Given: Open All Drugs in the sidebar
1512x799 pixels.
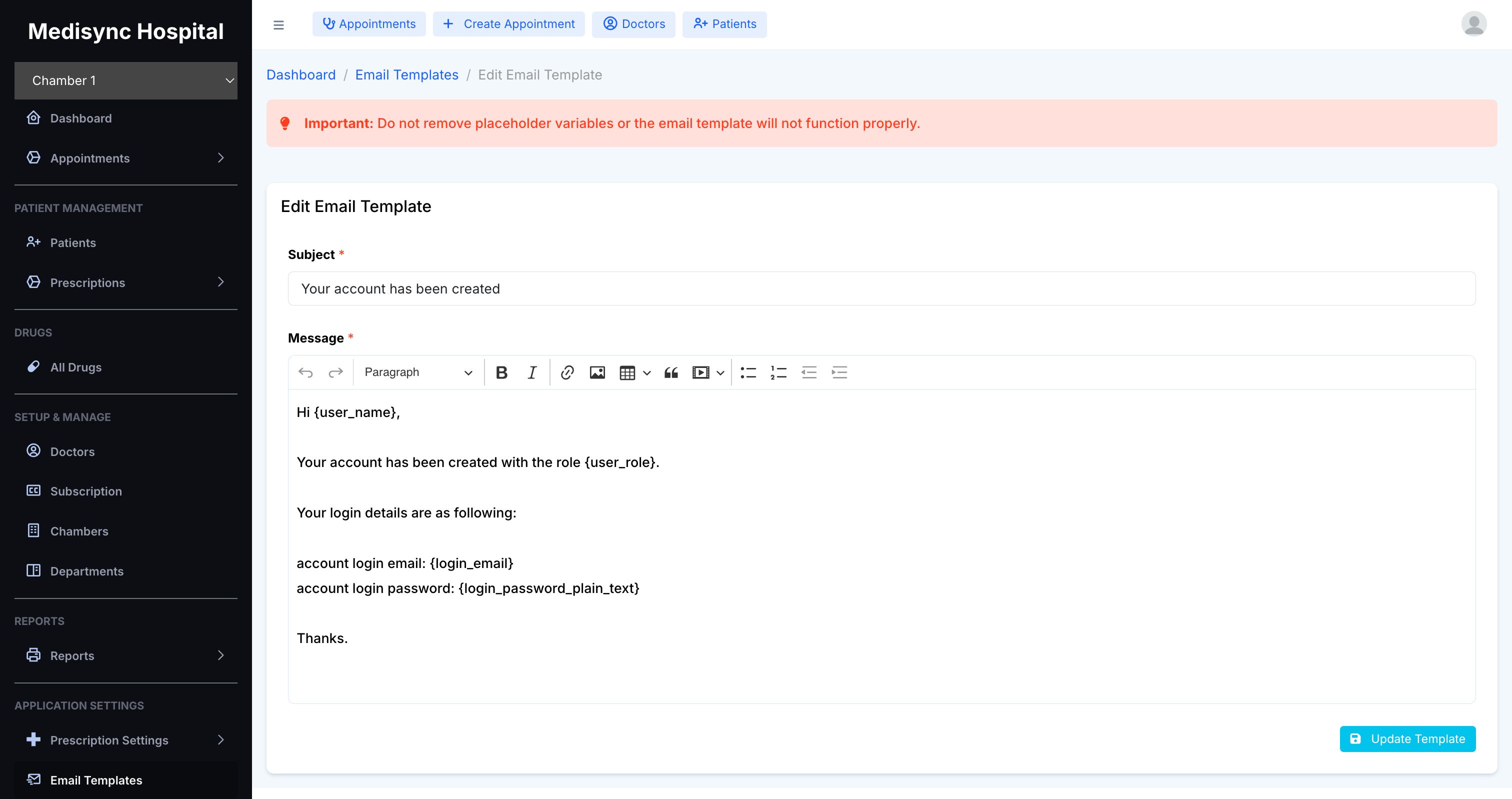Looking at the screenshot, I should click(125, 367).
